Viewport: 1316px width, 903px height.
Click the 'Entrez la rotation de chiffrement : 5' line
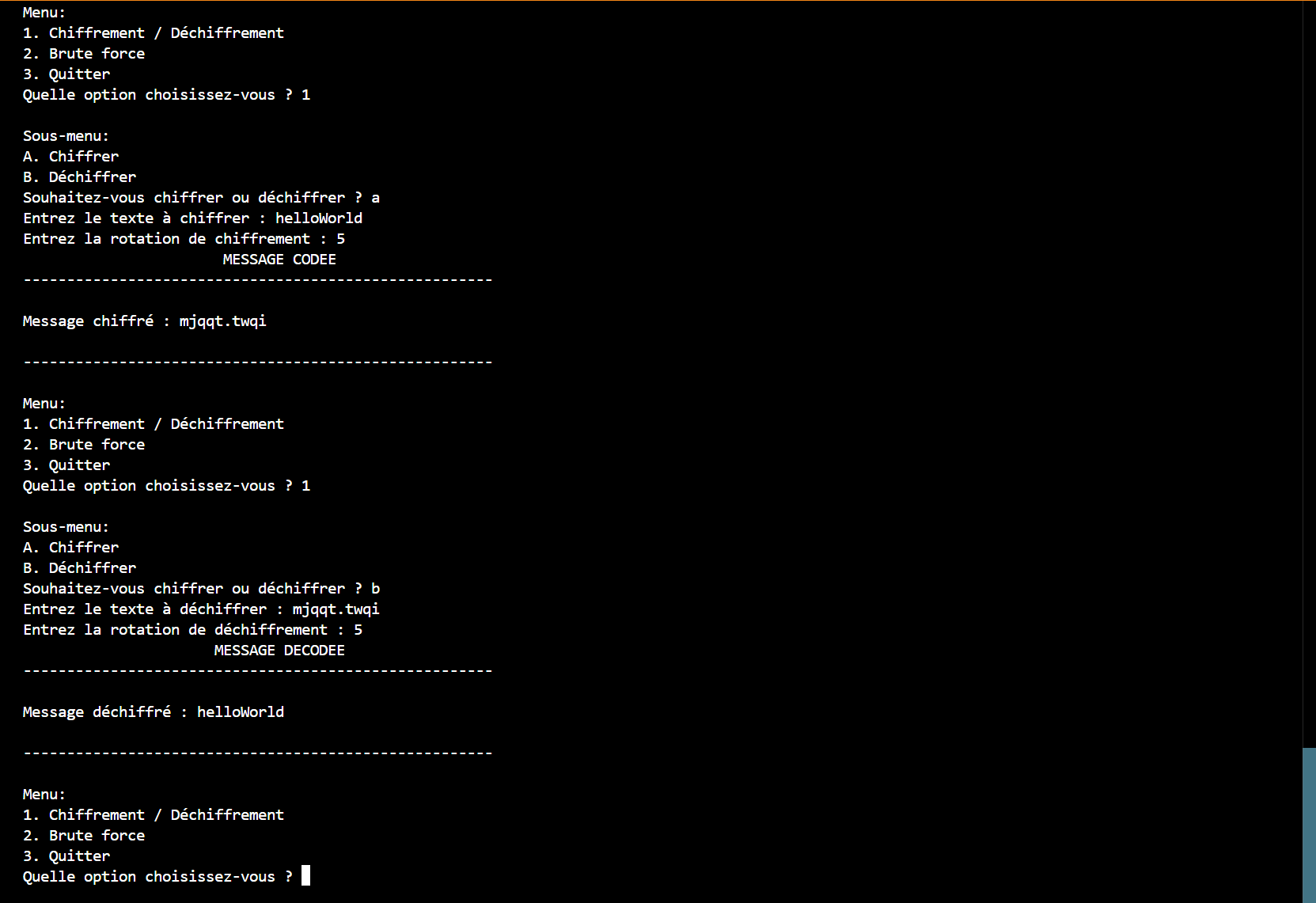point(184,239)
